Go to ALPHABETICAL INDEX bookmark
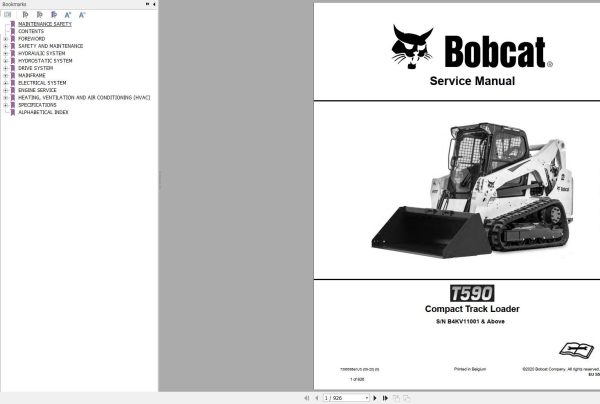600x404 pixels. [x=43, y=112]
